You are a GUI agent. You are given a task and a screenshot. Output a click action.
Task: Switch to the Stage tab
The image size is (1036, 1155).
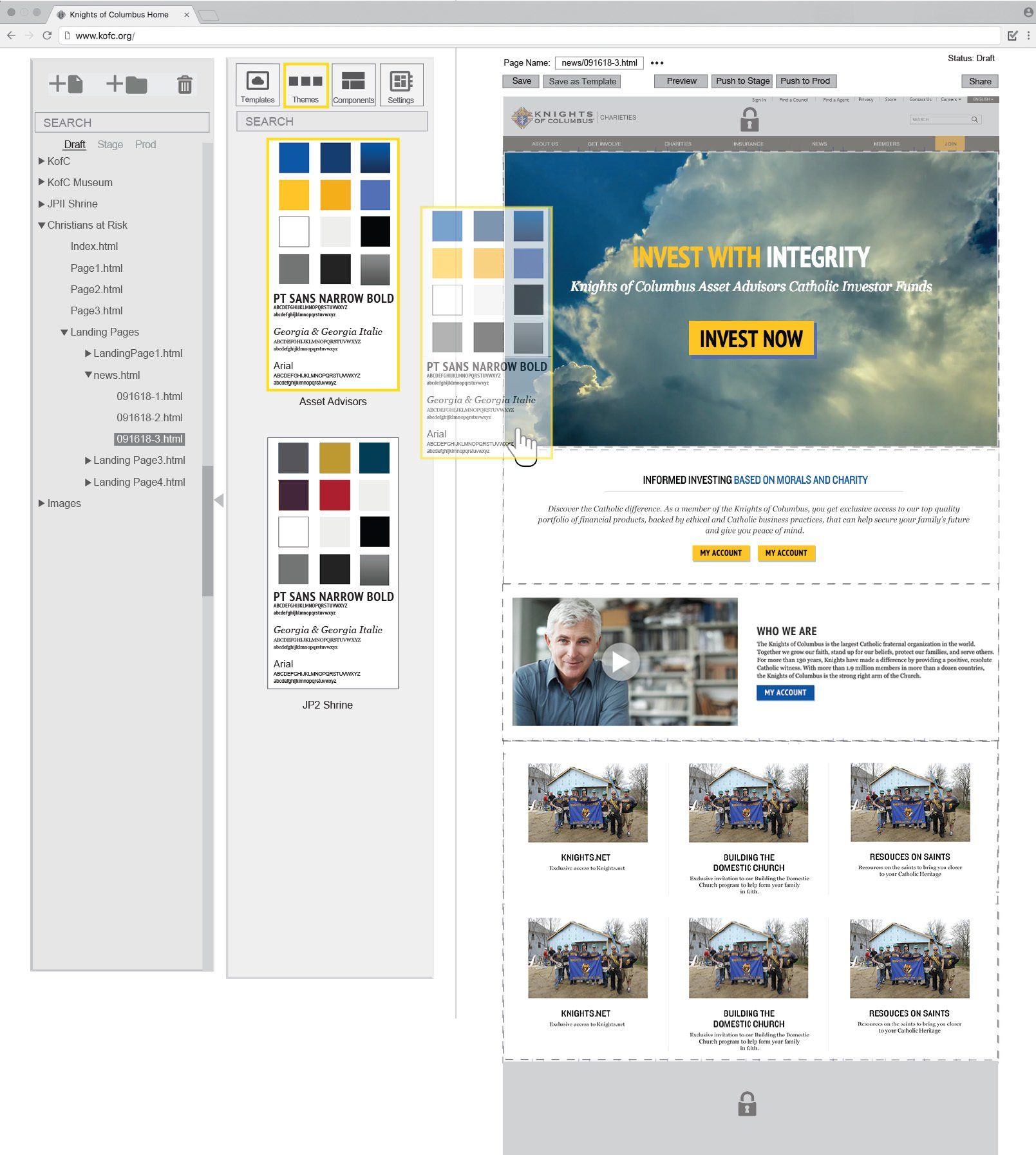tap(110, 144)
